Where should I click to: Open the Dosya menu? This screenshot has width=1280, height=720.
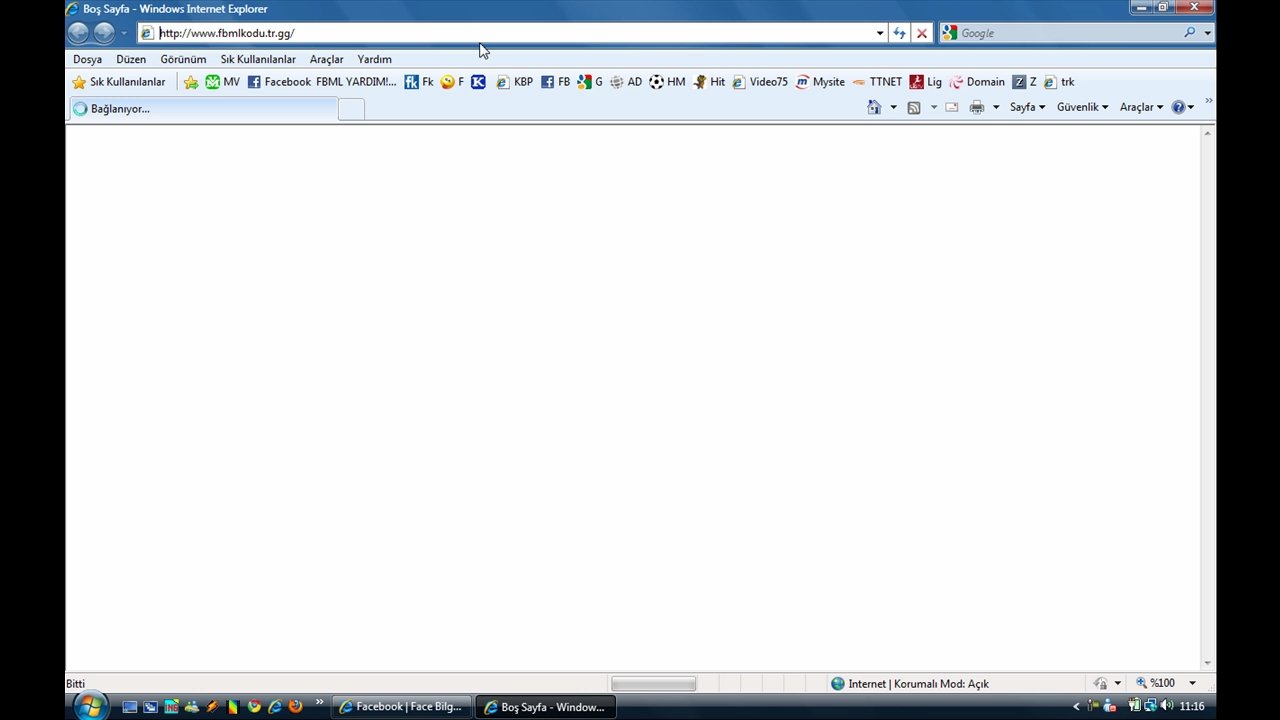pyautogui.click(x=87, y=59)
